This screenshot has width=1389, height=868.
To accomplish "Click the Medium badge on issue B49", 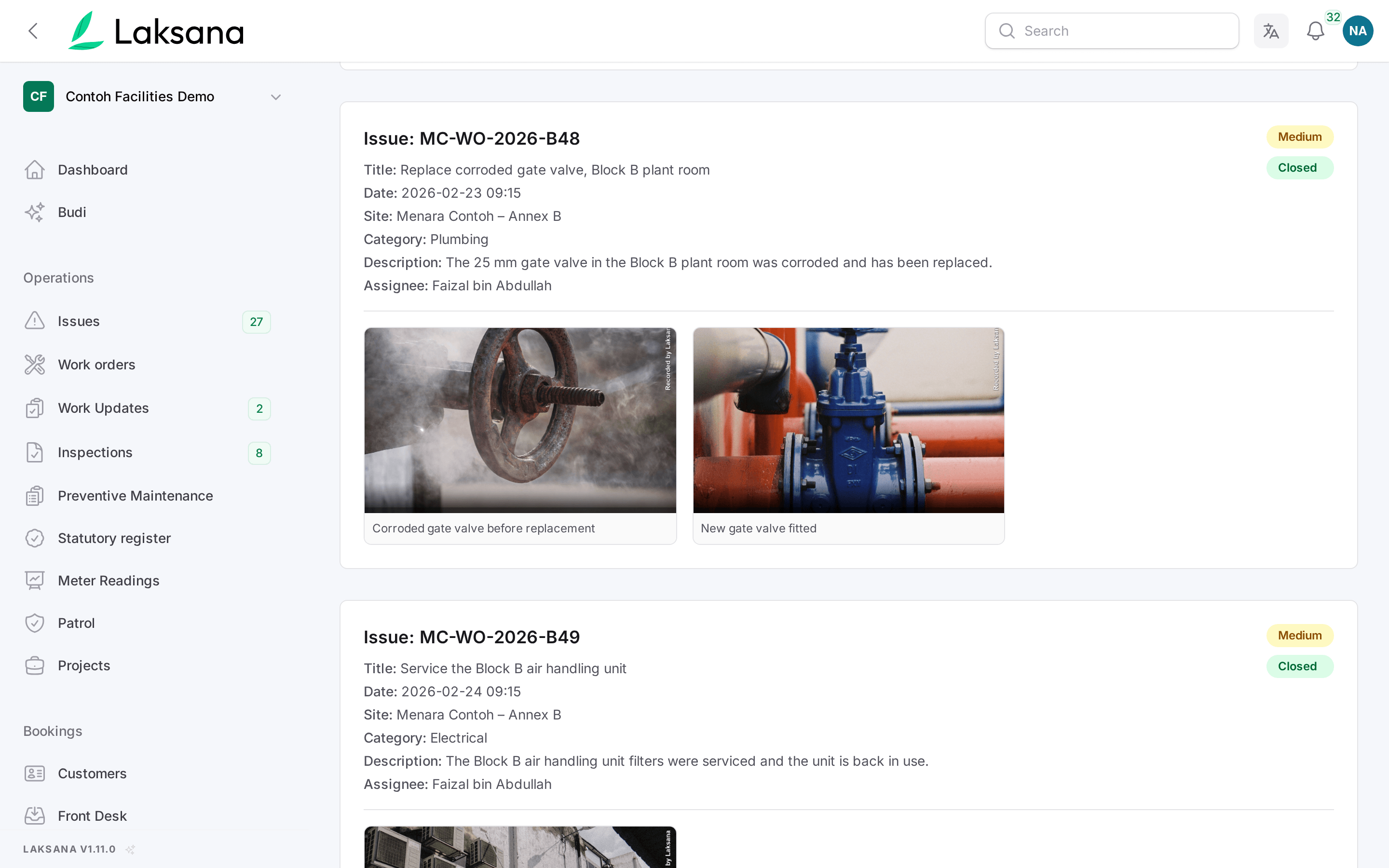I will pos(1299,636).
